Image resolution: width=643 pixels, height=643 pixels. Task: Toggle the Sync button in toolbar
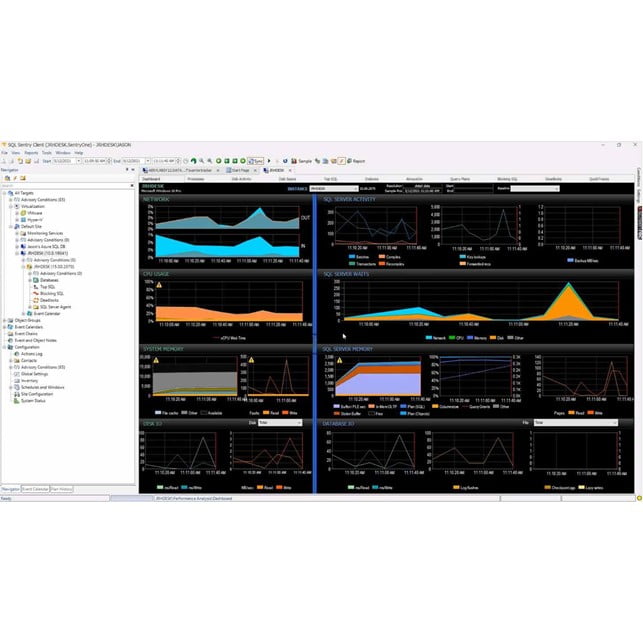[256, 160]
